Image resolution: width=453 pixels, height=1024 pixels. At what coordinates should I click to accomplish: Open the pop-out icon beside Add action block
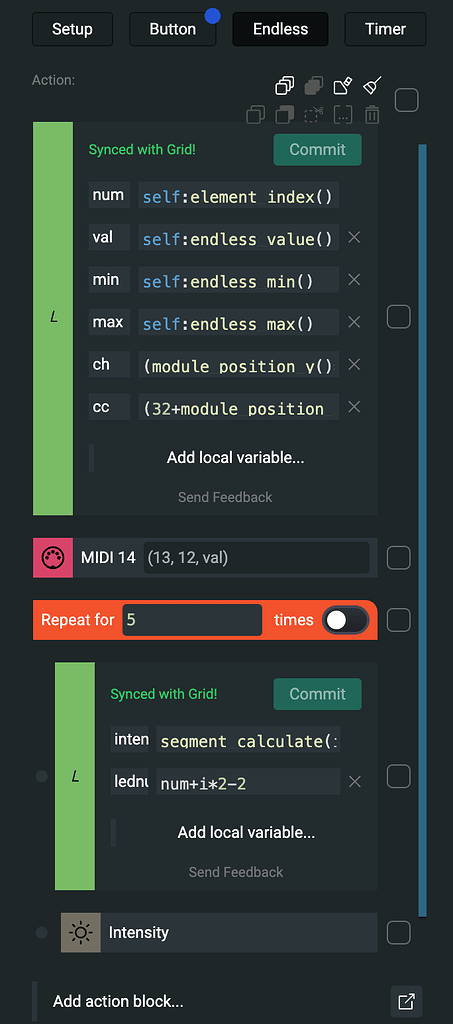407,1001
